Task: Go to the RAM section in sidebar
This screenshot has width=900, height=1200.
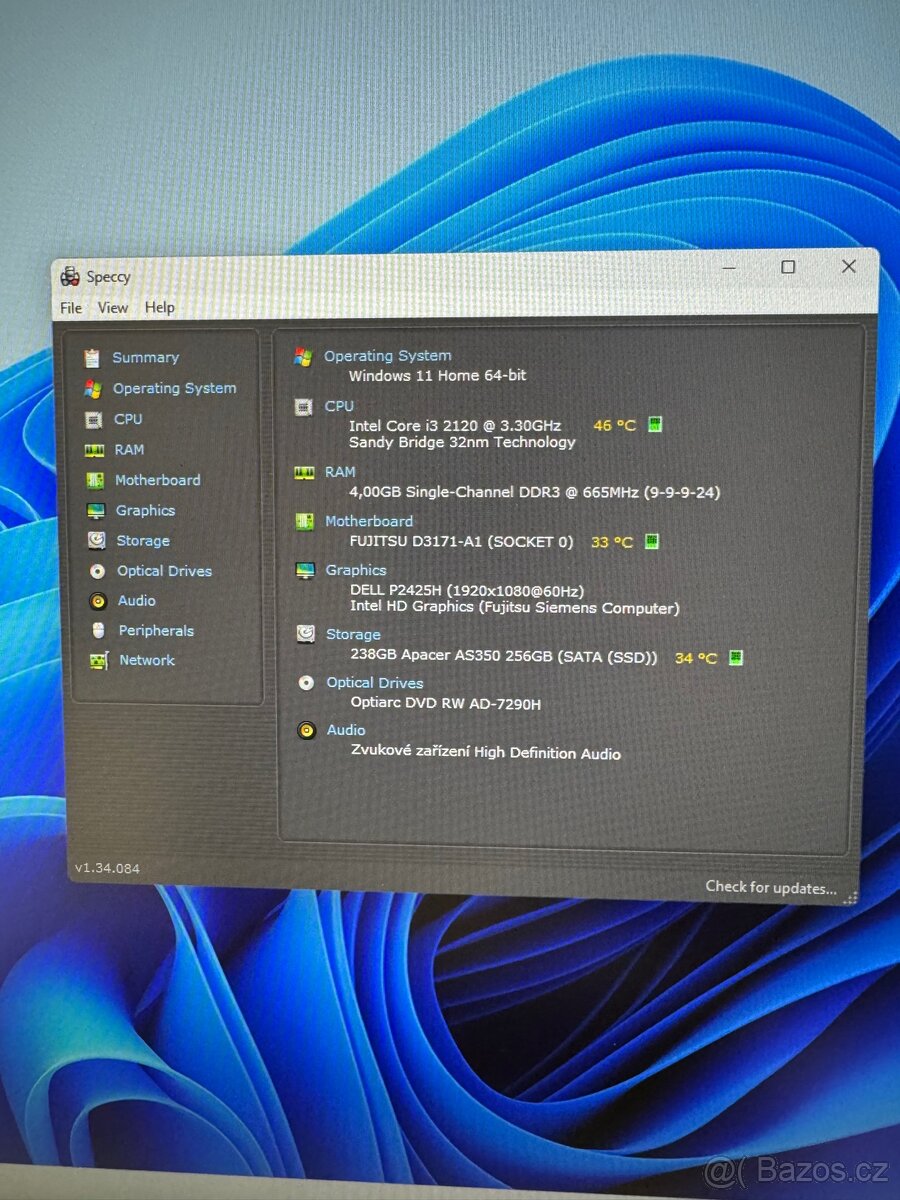Action: point(129,451)
